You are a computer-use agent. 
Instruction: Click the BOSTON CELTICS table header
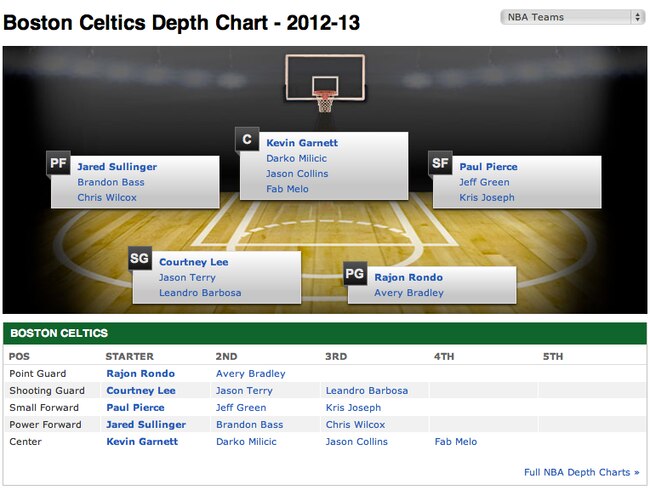[325, 333]
